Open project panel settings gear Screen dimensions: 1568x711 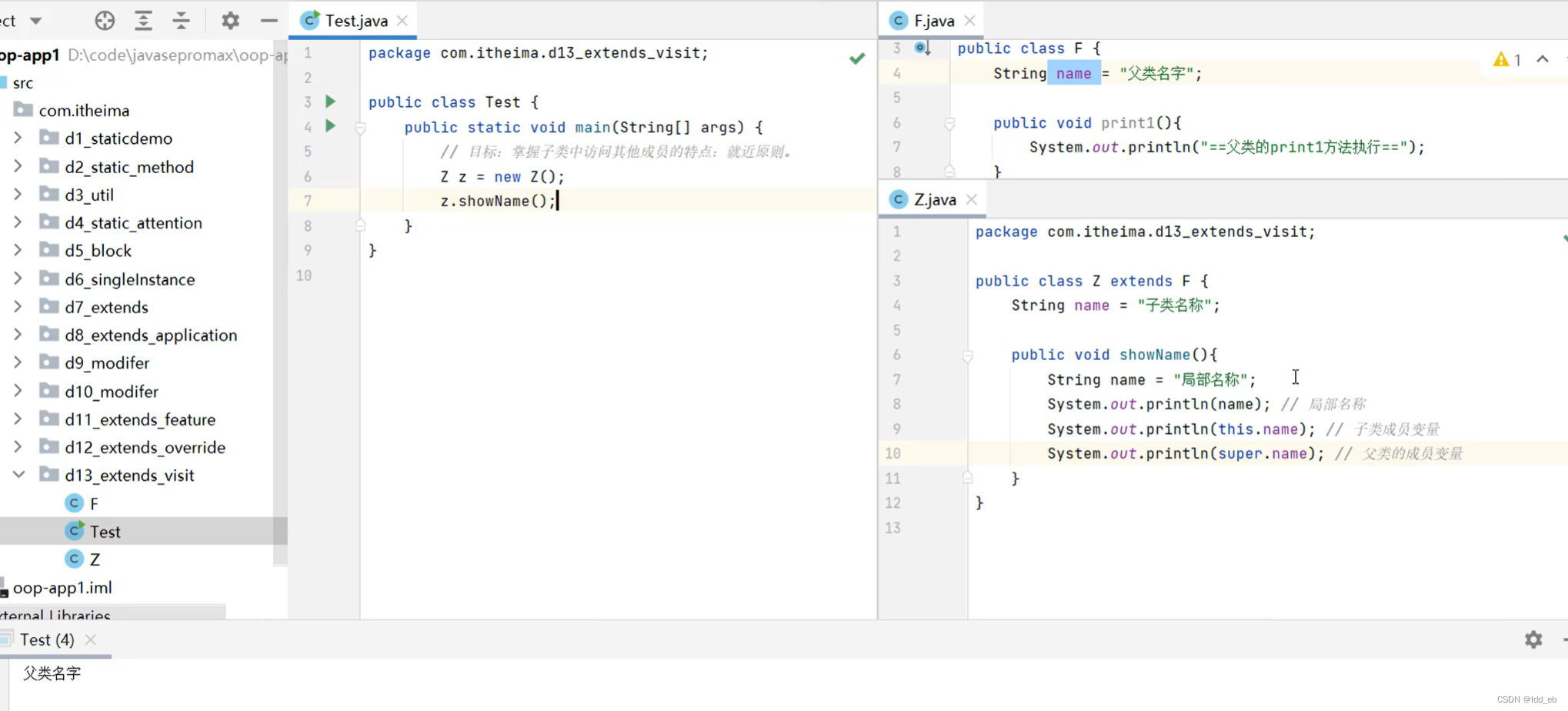pos(230,21)
